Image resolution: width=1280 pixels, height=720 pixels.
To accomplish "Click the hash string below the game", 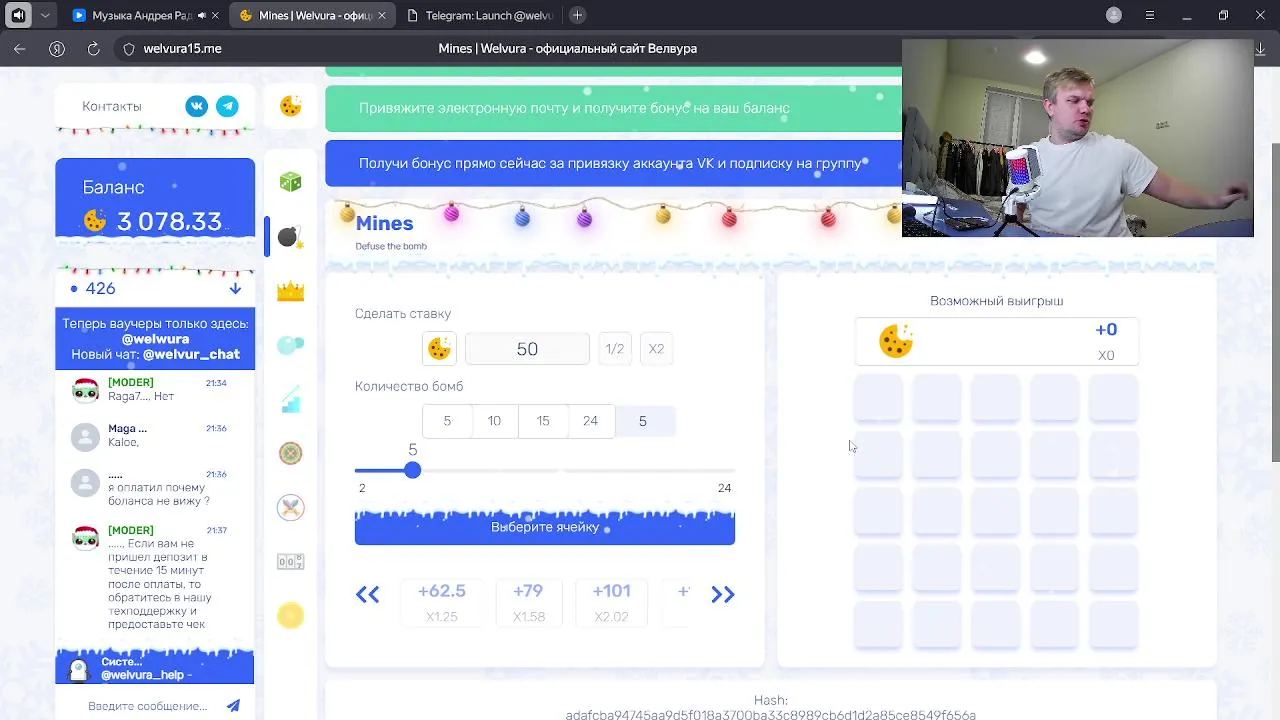I will pos(770,715).
